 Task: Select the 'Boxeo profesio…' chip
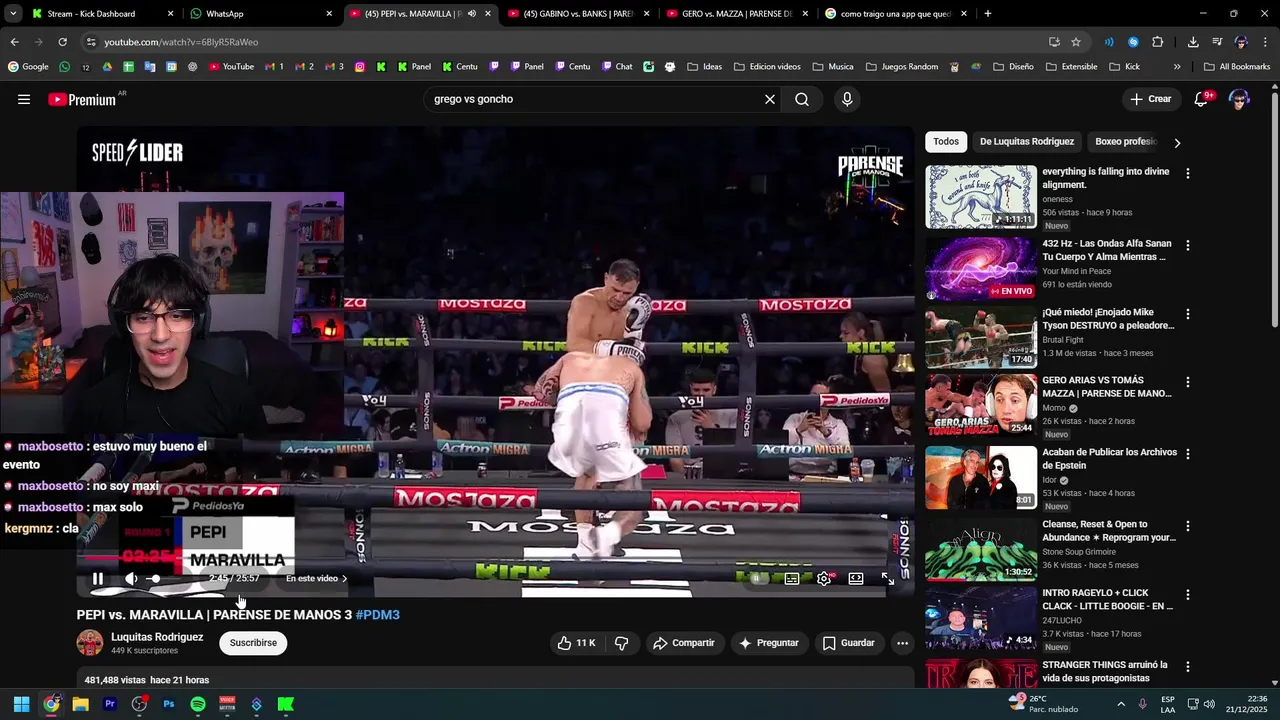[1126, 142]
